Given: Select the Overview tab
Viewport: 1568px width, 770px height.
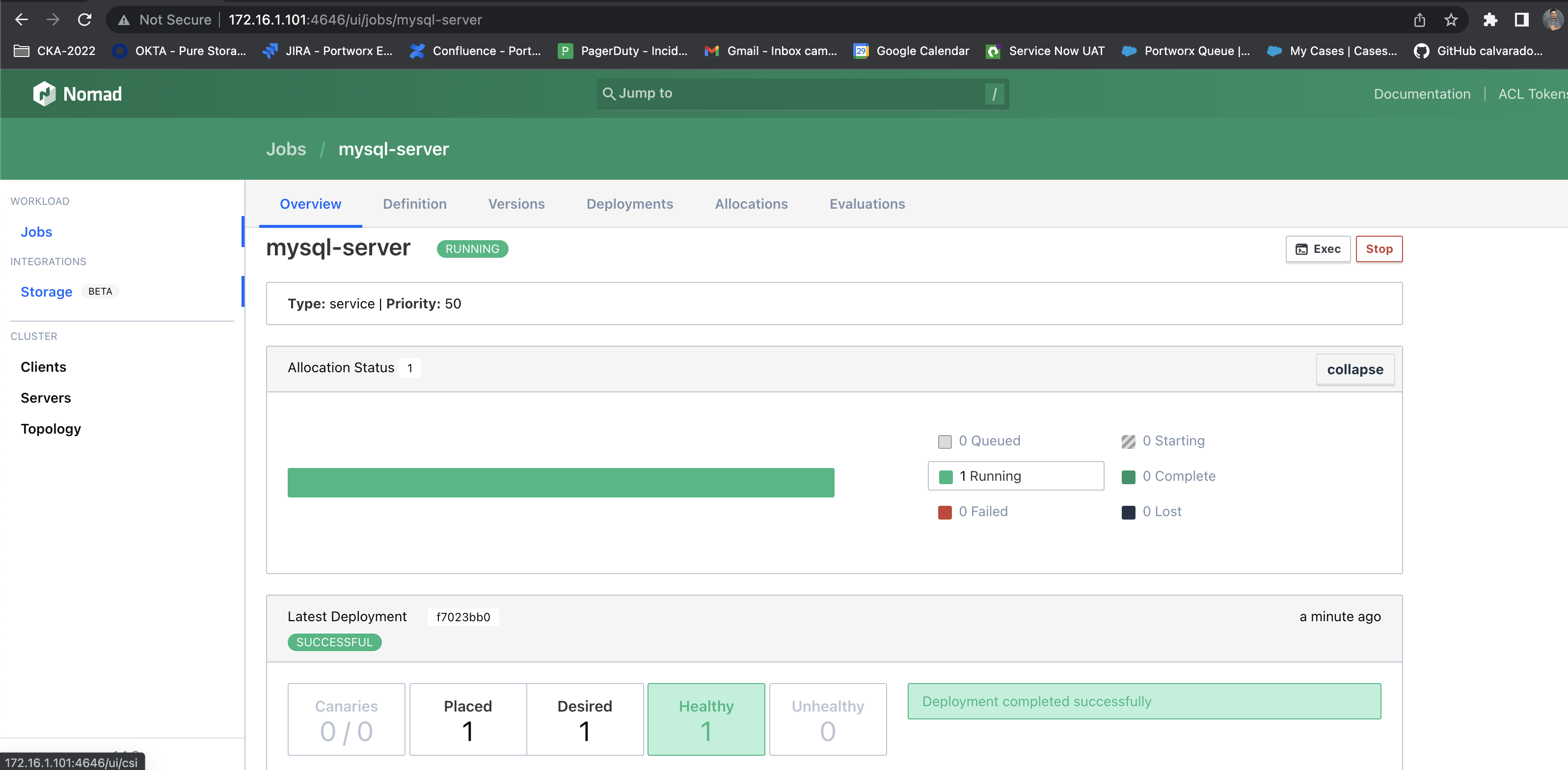Looking at the screenshot, I should 310,204.
